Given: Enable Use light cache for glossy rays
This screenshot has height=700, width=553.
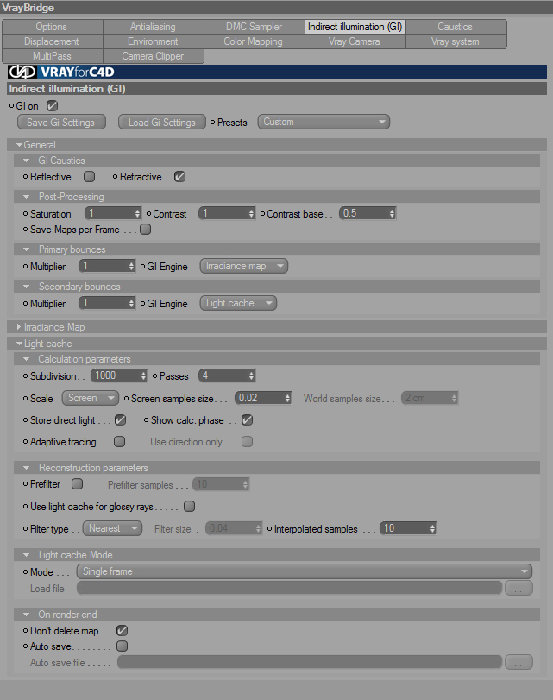Looking at the screenshot, I should pyautogui.click(x=190, y=506).
